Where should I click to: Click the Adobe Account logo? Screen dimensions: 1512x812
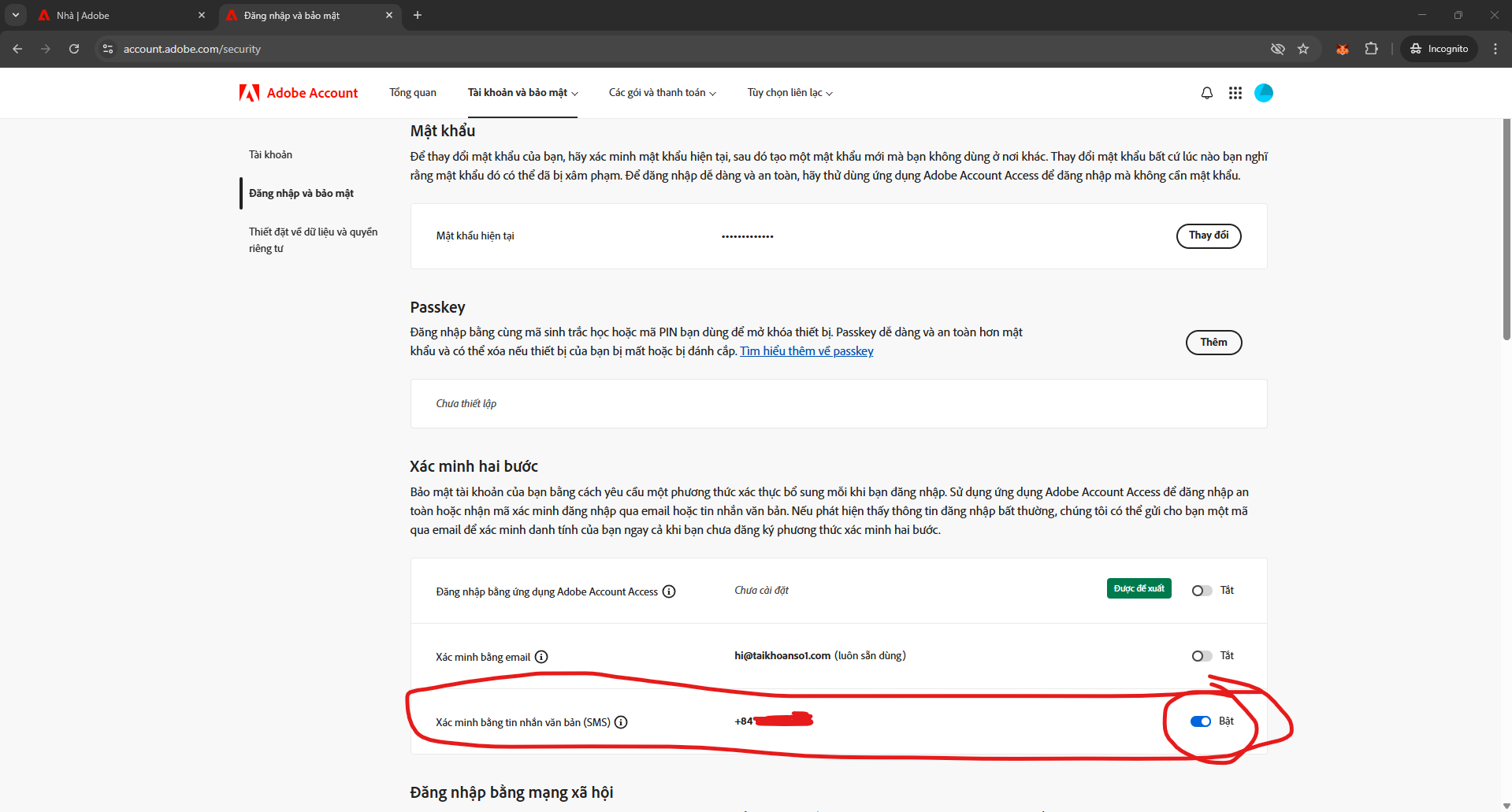click(299, 93)
